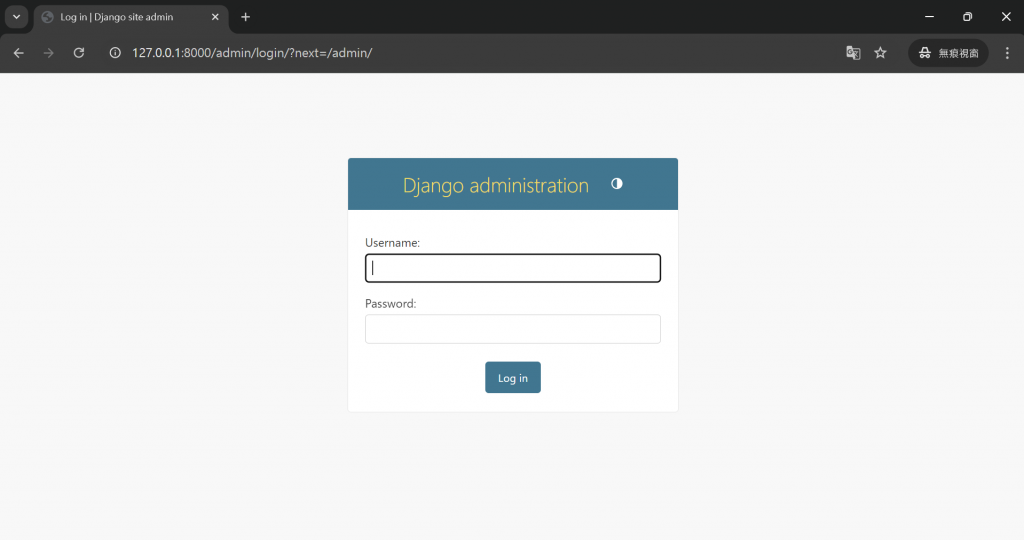Select the address bar URL text
Viewport: 1024px width, 540px height.
point(252,53)
